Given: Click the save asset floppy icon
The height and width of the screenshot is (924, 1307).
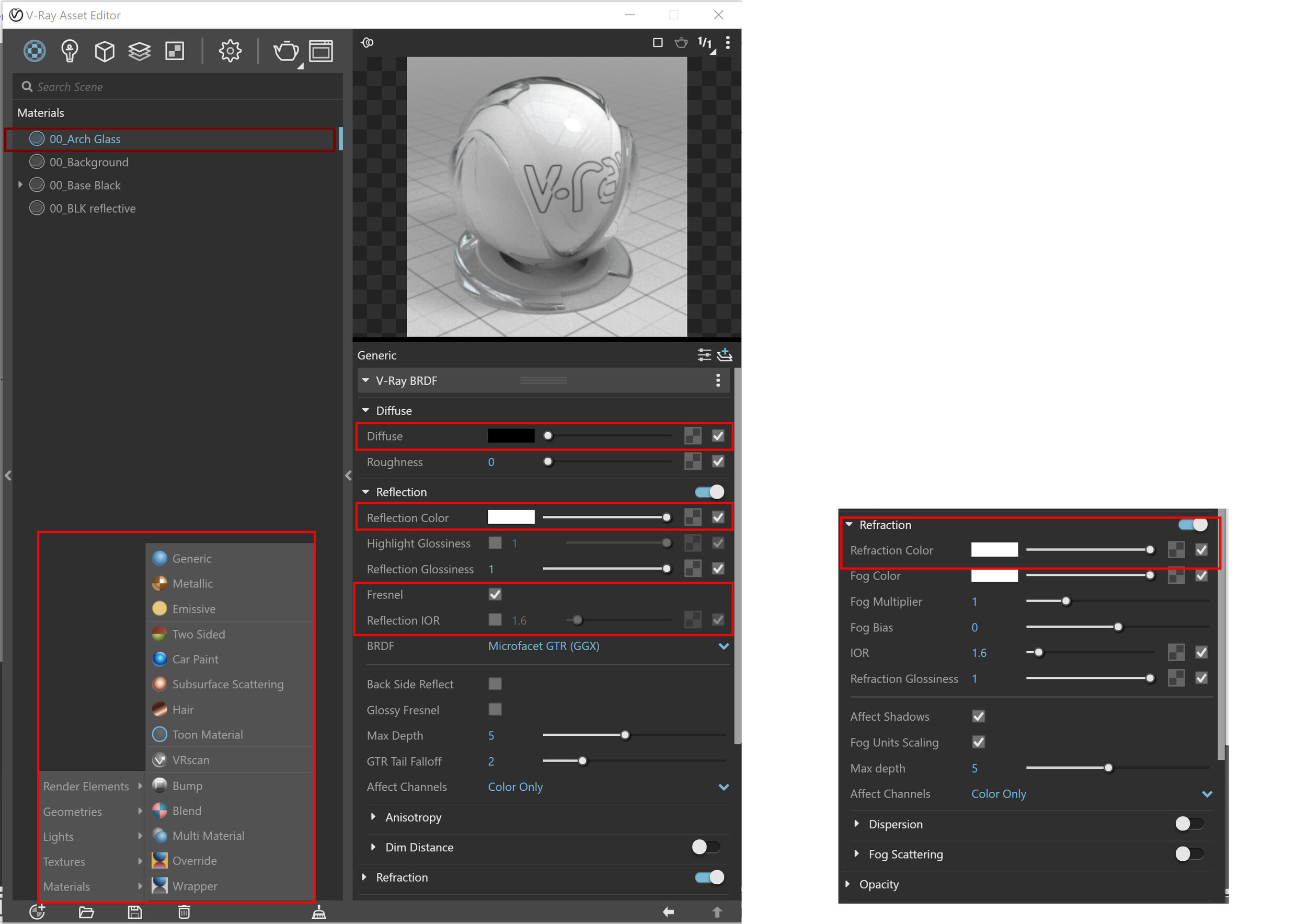Looking at the screenshot, I should point(135,912).
